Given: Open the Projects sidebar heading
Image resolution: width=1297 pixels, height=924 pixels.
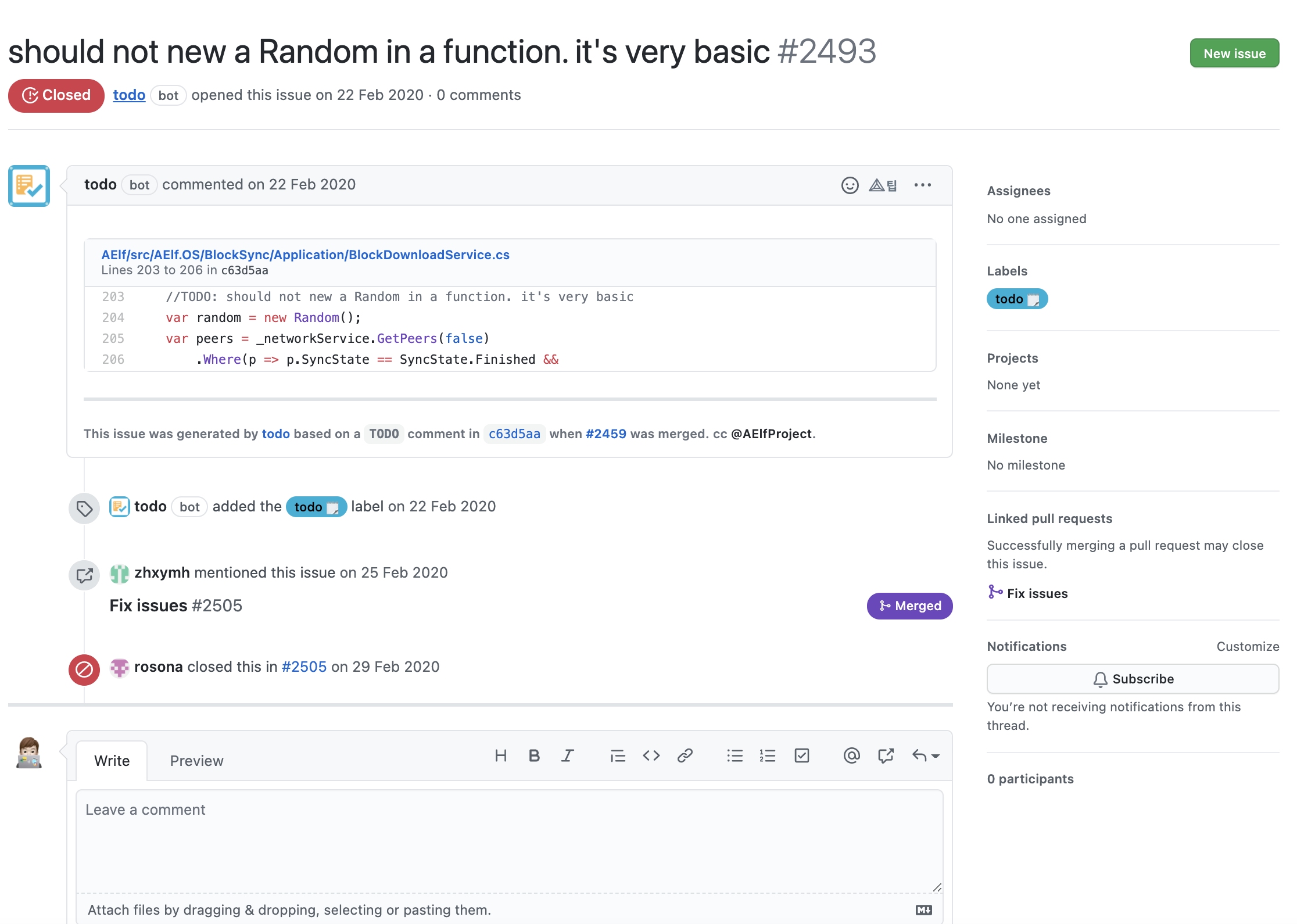Looking at the screenshot, I should [1012, 358].
